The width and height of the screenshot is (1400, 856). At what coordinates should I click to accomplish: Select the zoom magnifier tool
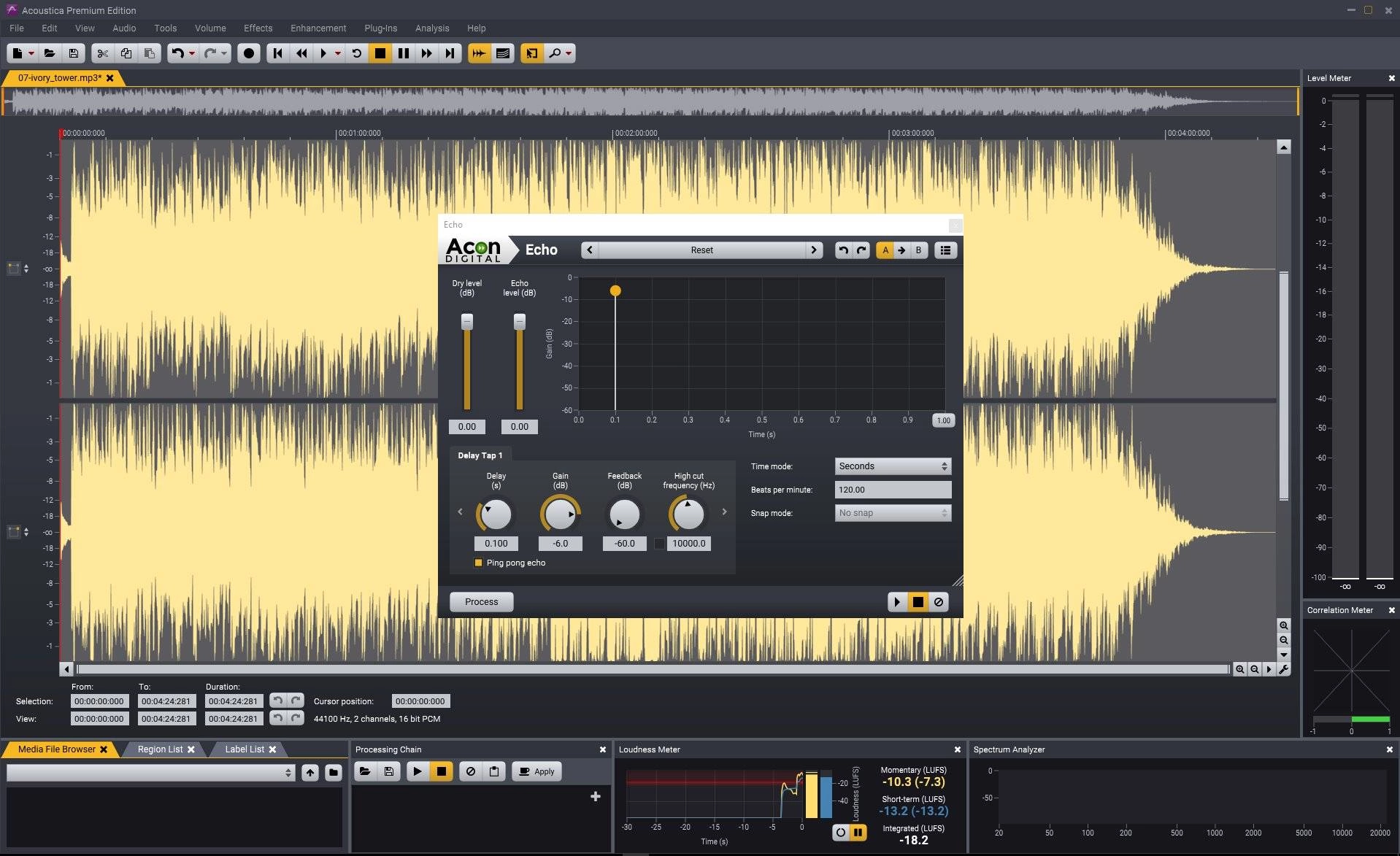(555, 53)
